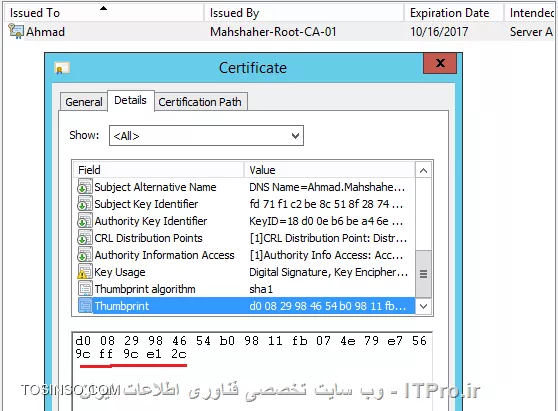The height and width of the screenshot is (411, 558).
Task: Click the 'fd 71 f1 c2 be 8c' value
Action: click(326, 204)
